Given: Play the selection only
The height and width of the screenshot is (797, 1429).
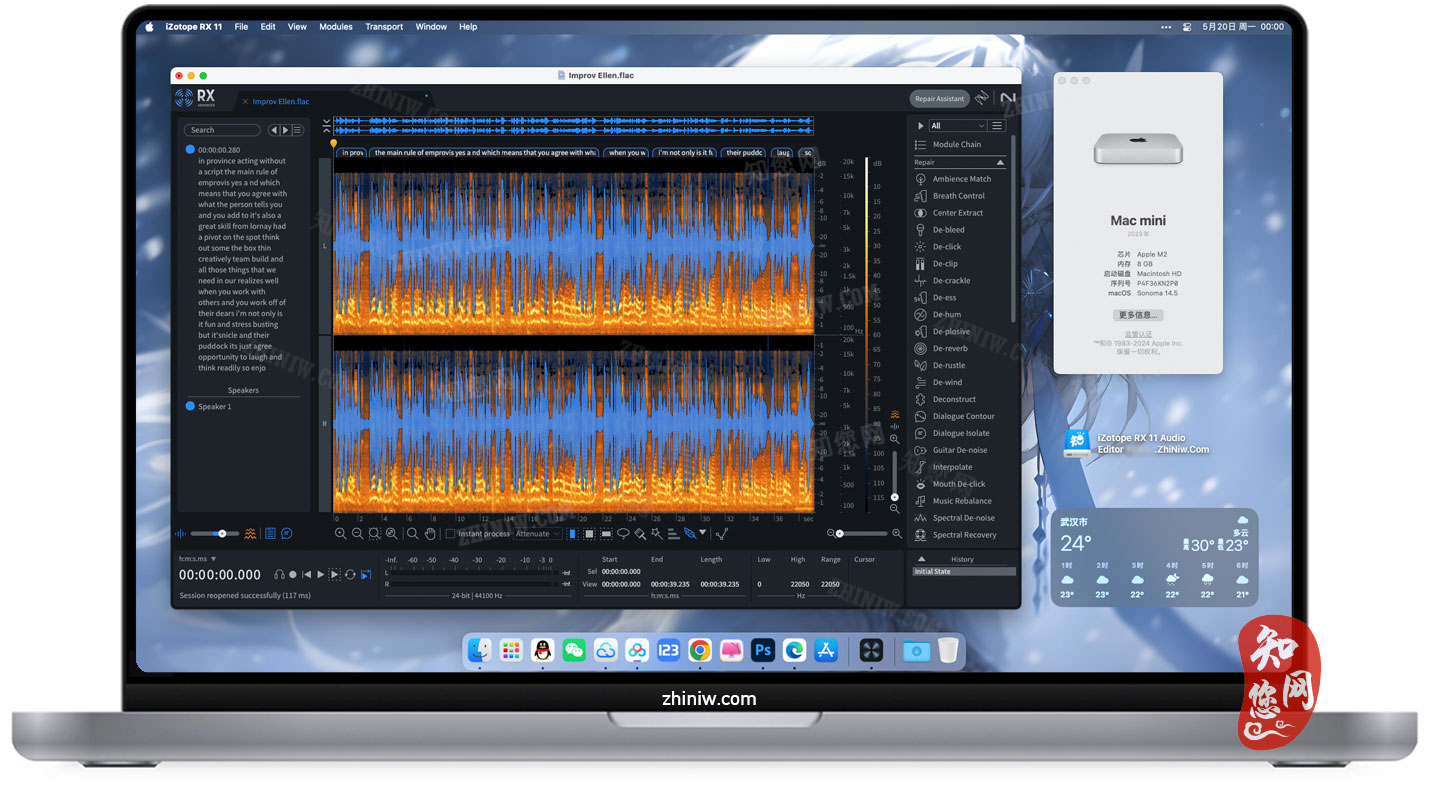Looking at the screenshot, I should point(334,575).
